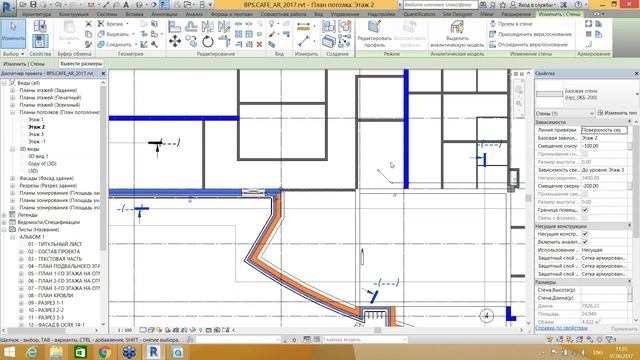This screenshot has width=640, height=360.
Task: Expand the Фасады (Фасад здания) node
Action: 13,178
